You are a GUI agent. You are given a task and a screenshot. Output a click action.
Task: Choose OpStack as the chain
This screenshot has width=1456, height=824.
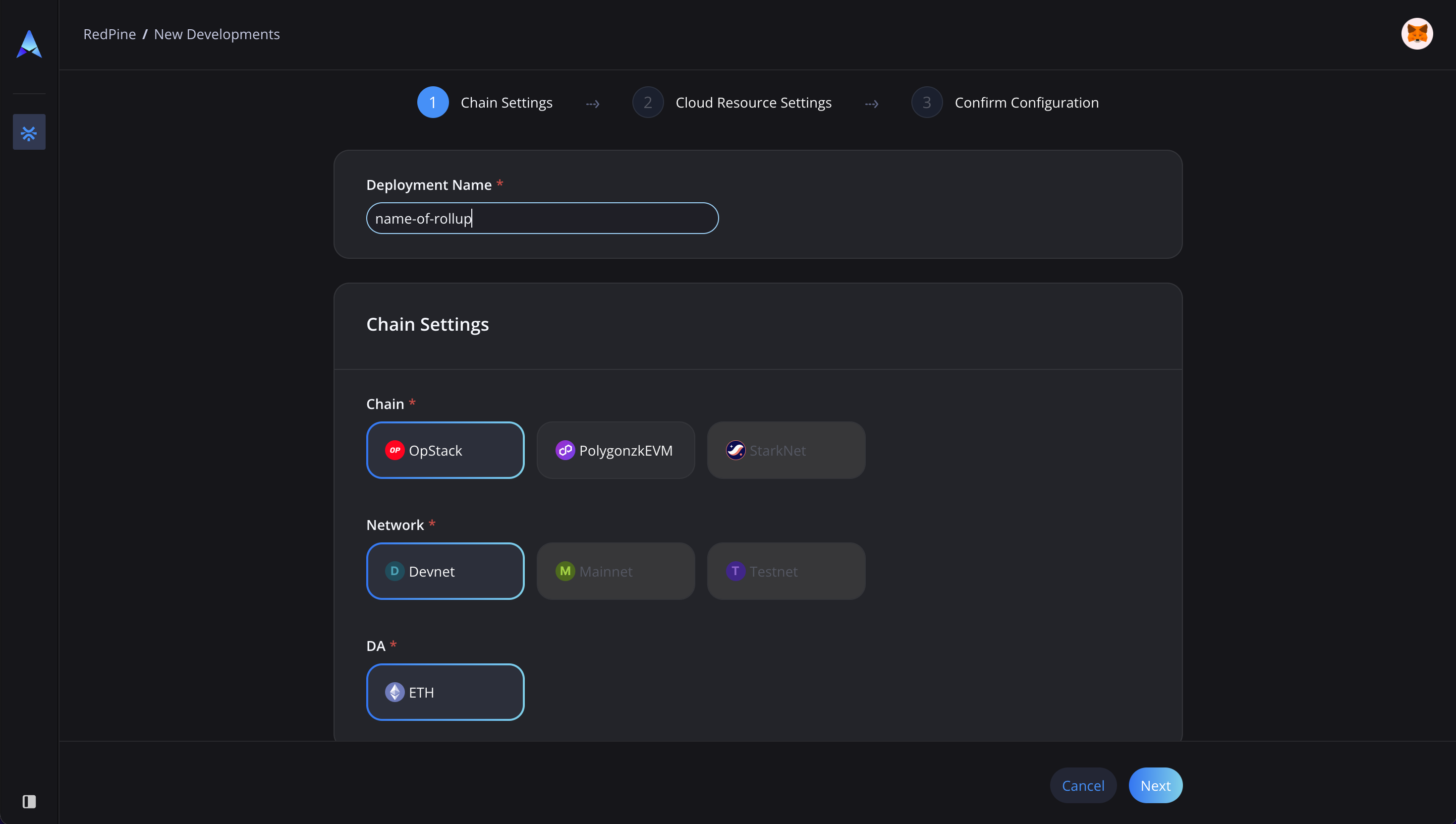pos(445,451)
